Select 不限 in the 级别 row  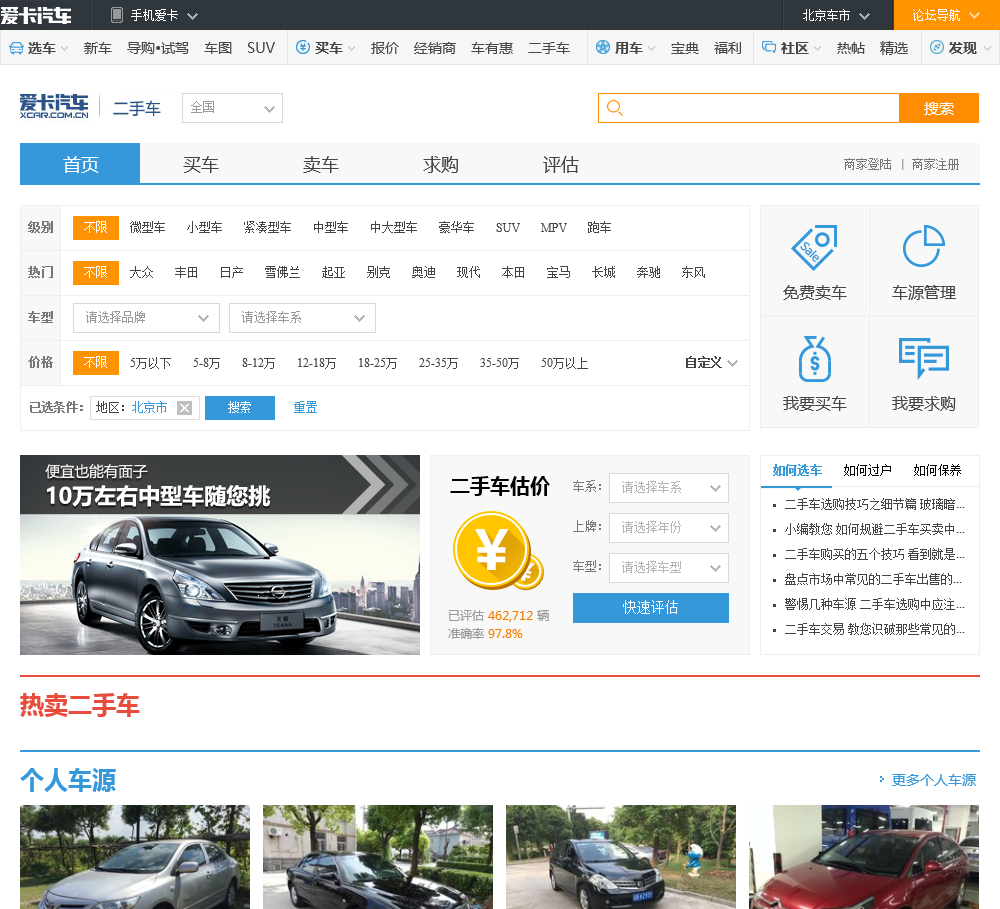[96, 228]
